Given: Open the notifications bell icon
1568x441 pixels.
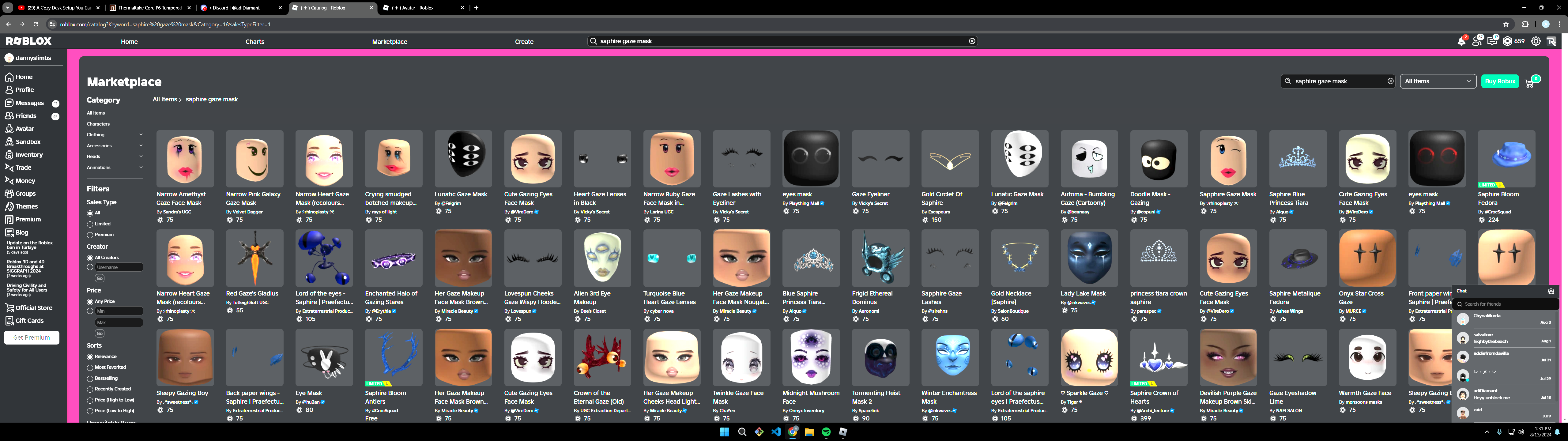Looking at the screenshot, I should click(x=1461, y=41).
